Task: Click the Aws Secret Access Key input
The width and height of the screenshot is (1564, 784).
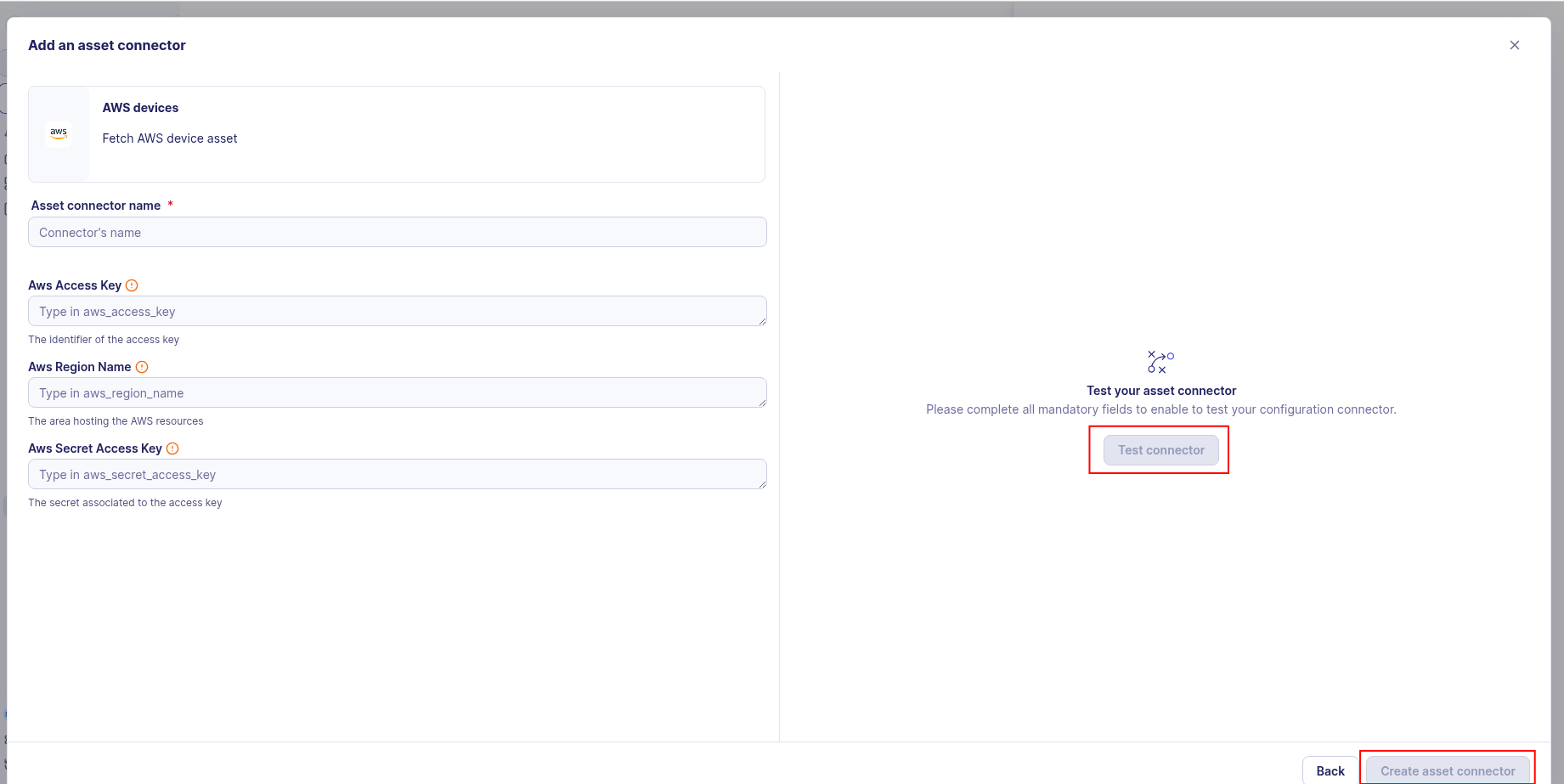Action: coord(397,474)
